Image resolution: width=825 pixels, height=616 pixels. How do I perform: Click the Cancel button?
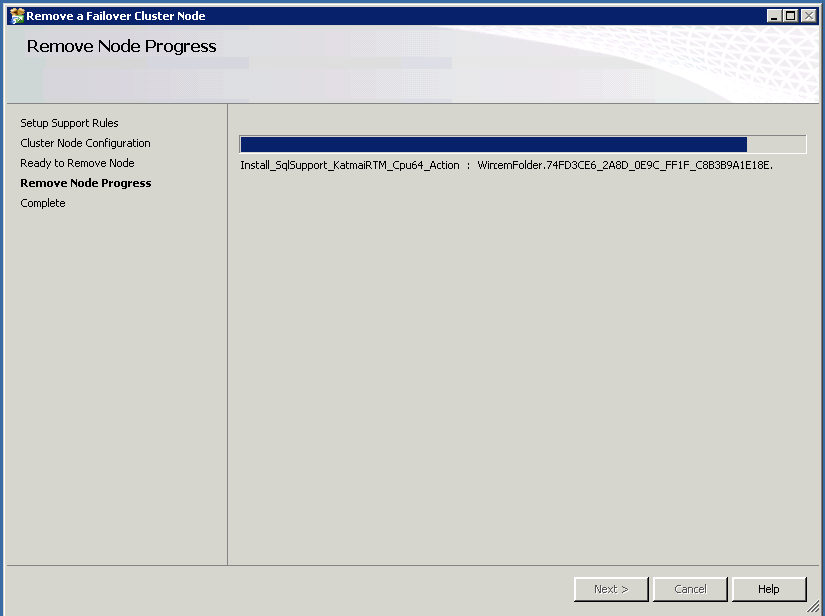coord(690,589)
